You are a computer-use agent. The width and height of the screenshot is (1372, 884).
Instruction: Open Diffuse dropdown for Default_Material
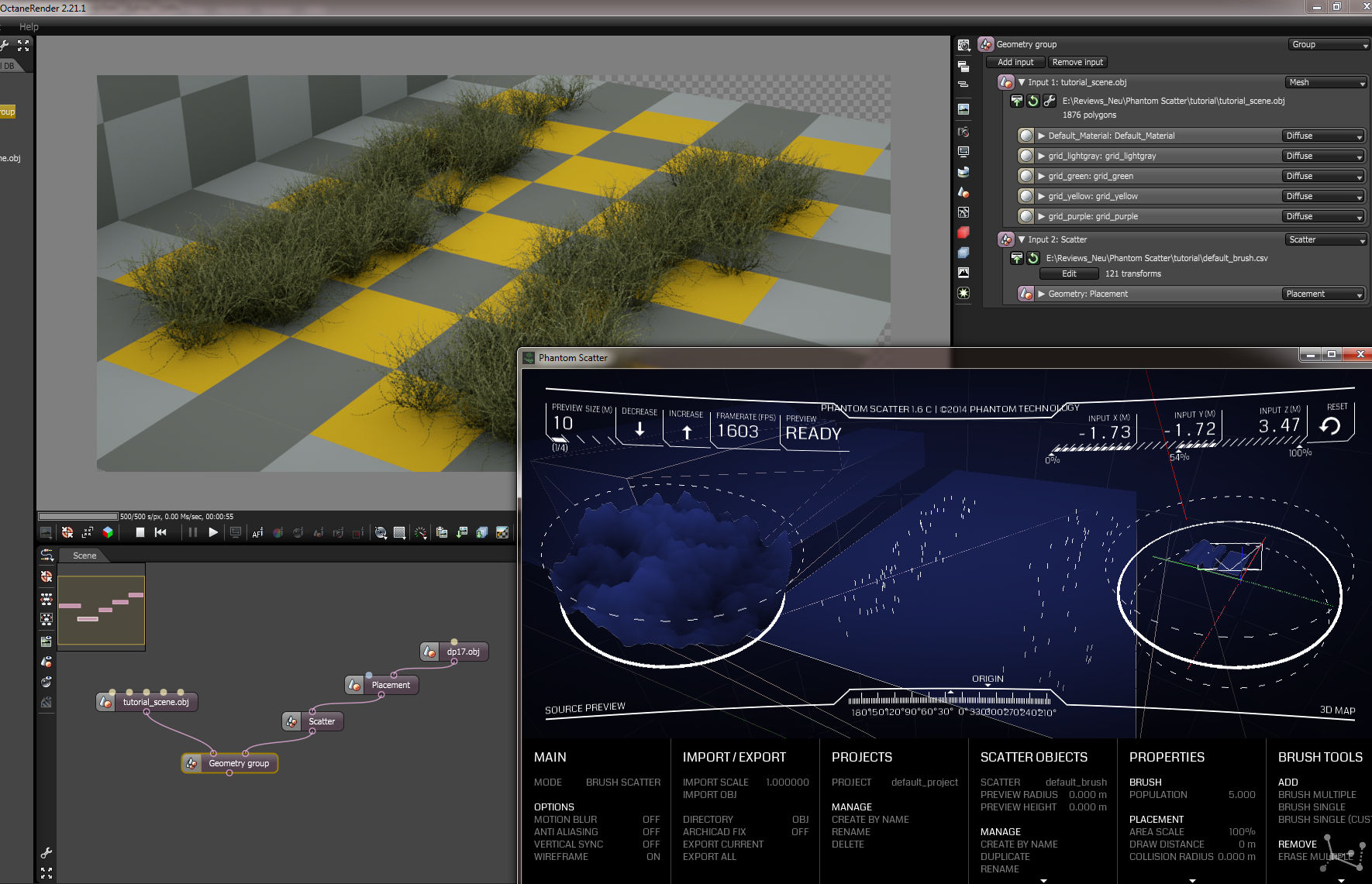1322,136
